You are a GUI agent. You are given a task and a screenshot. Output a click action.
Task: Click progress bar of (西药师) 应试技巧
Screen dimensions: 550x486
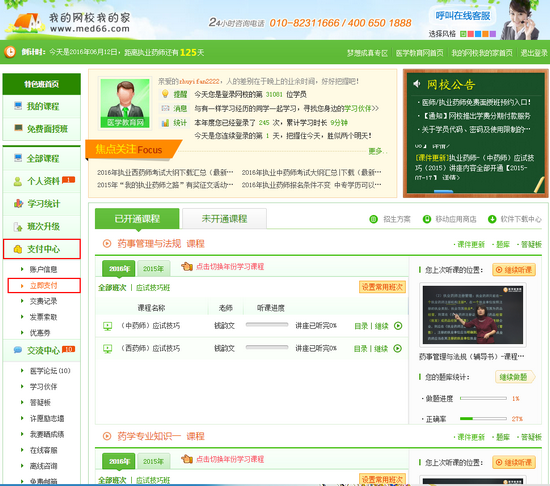pyautogui.click(x=267, y=347)
